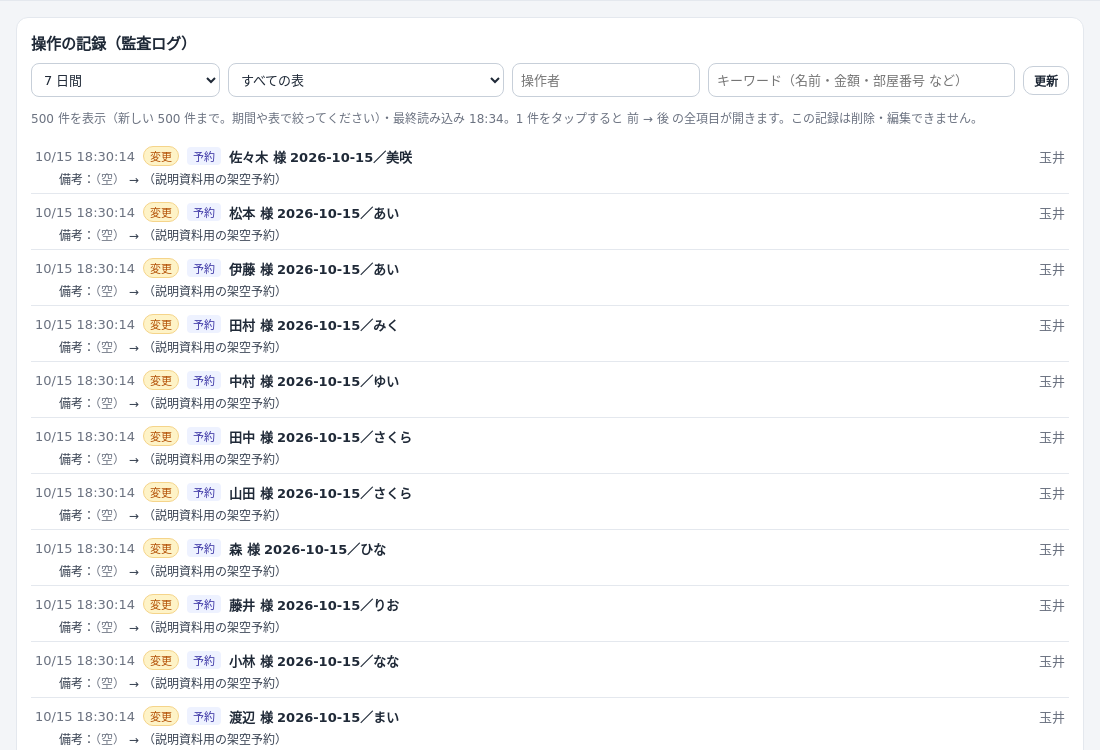Click operator 玉井 in 田村 row
1100x750 pixels.
pyautogui.click(x=1052, y=326)
